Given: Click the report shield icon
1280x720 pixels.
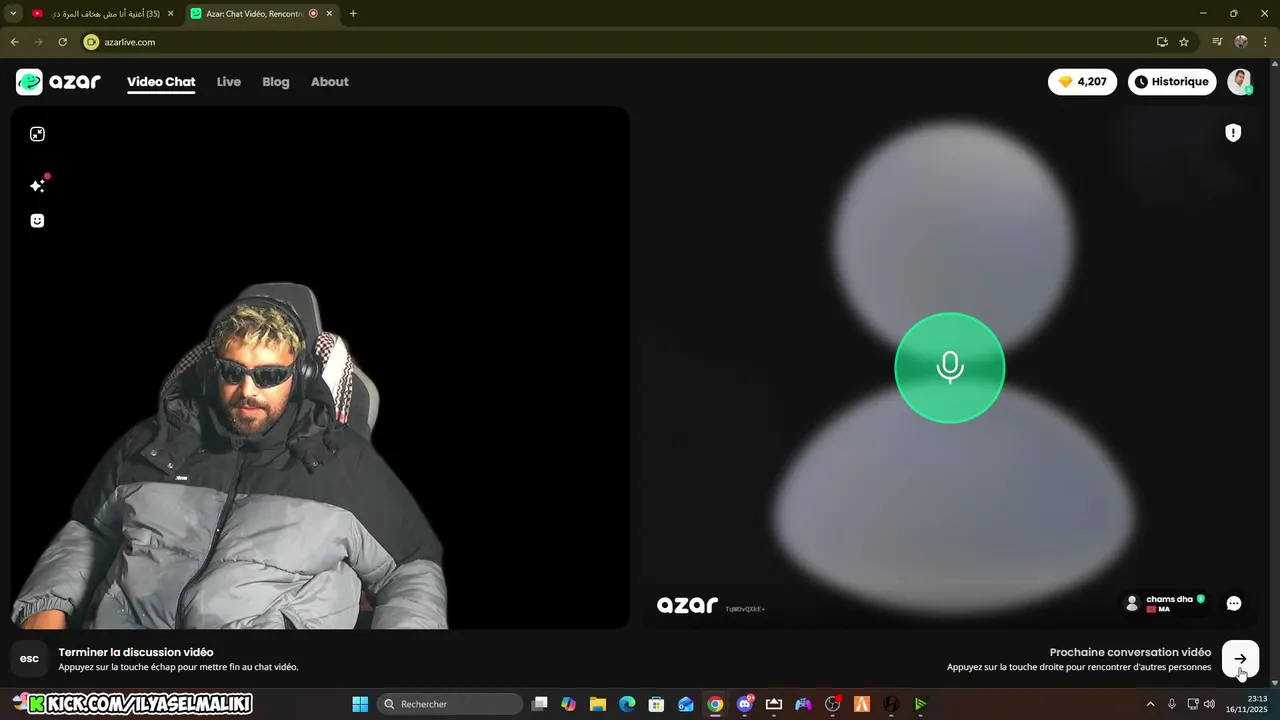Looking at the screenshot, I should point(1233,133).
